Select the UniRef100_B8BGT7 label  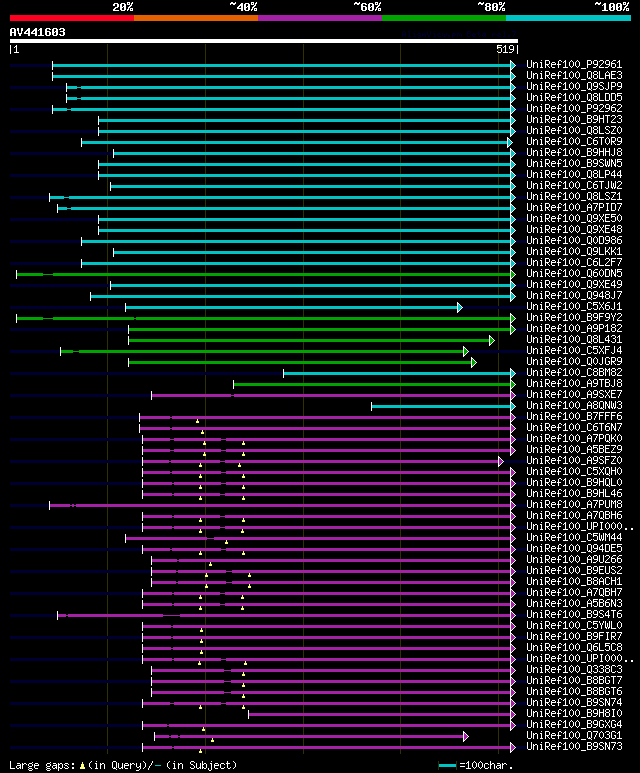click(574, 680)
